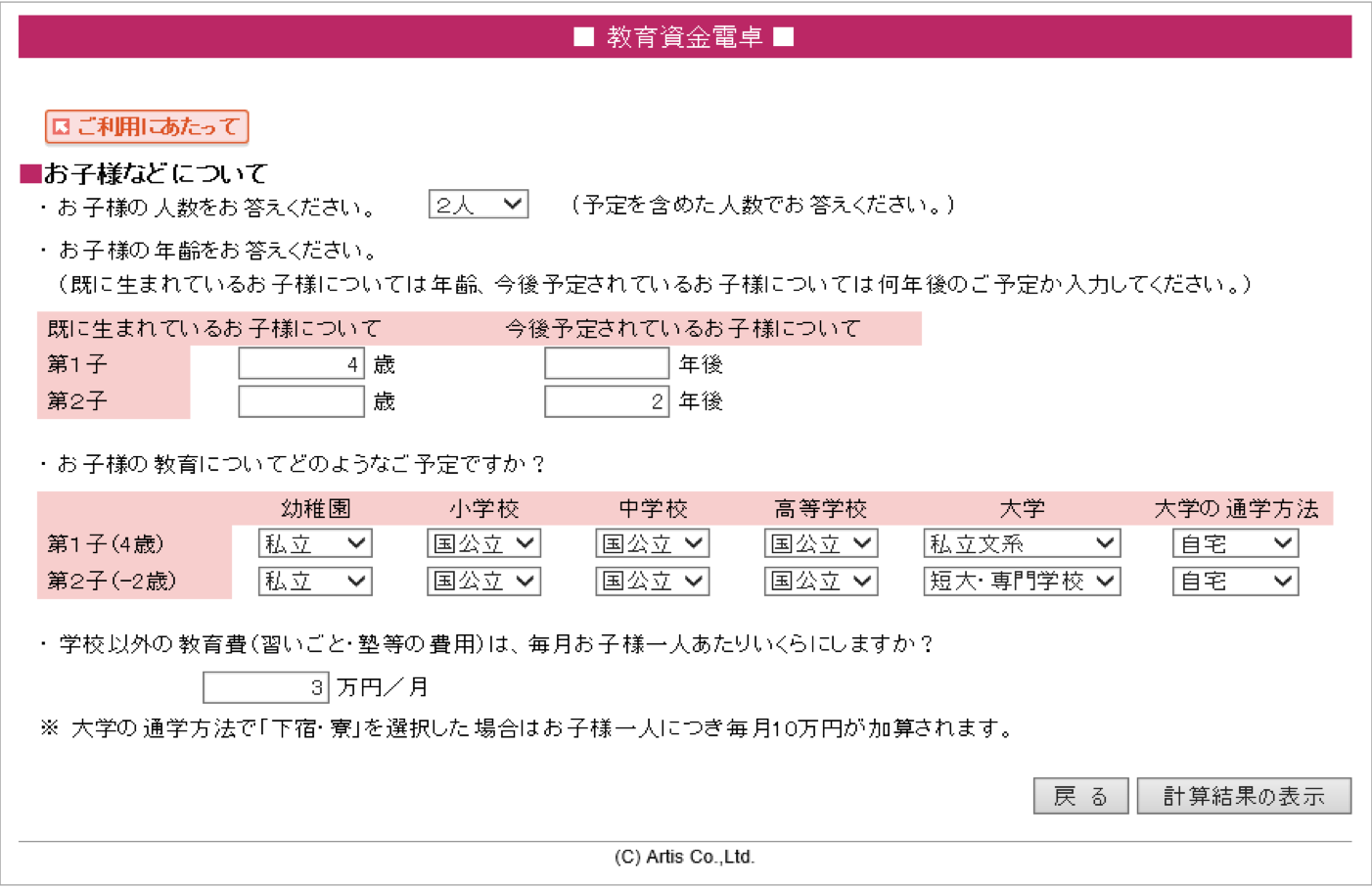Open the number of children dropdown

point(478,205)
